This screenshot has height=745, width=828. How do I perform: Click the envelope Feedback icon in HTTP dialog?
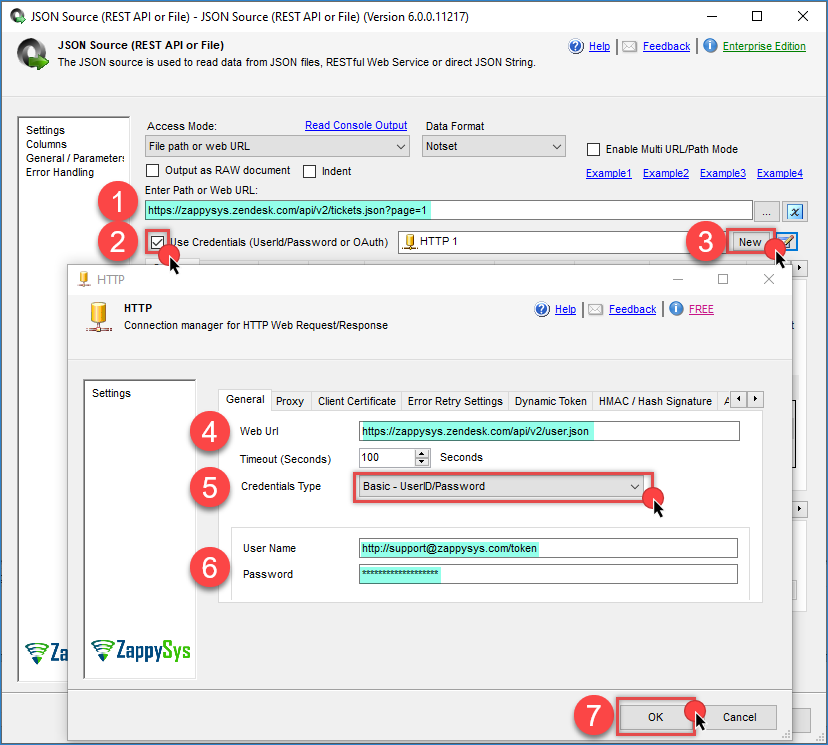point(597,309)
